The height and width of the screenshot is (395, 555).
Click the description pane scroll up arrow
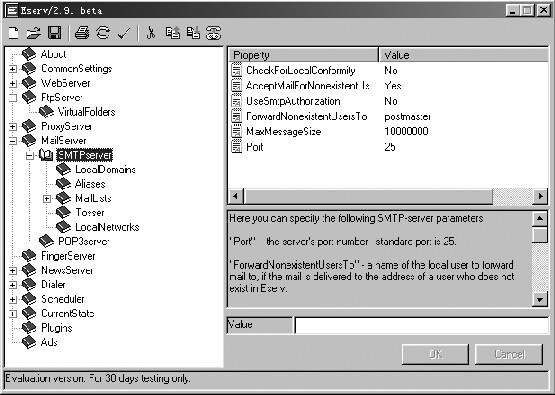[x=539, y=219]
